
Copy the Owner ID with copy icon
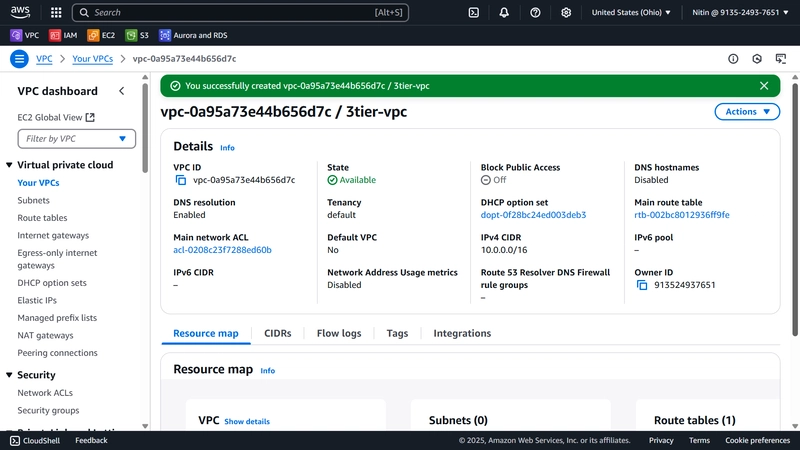tap(642, 285)
